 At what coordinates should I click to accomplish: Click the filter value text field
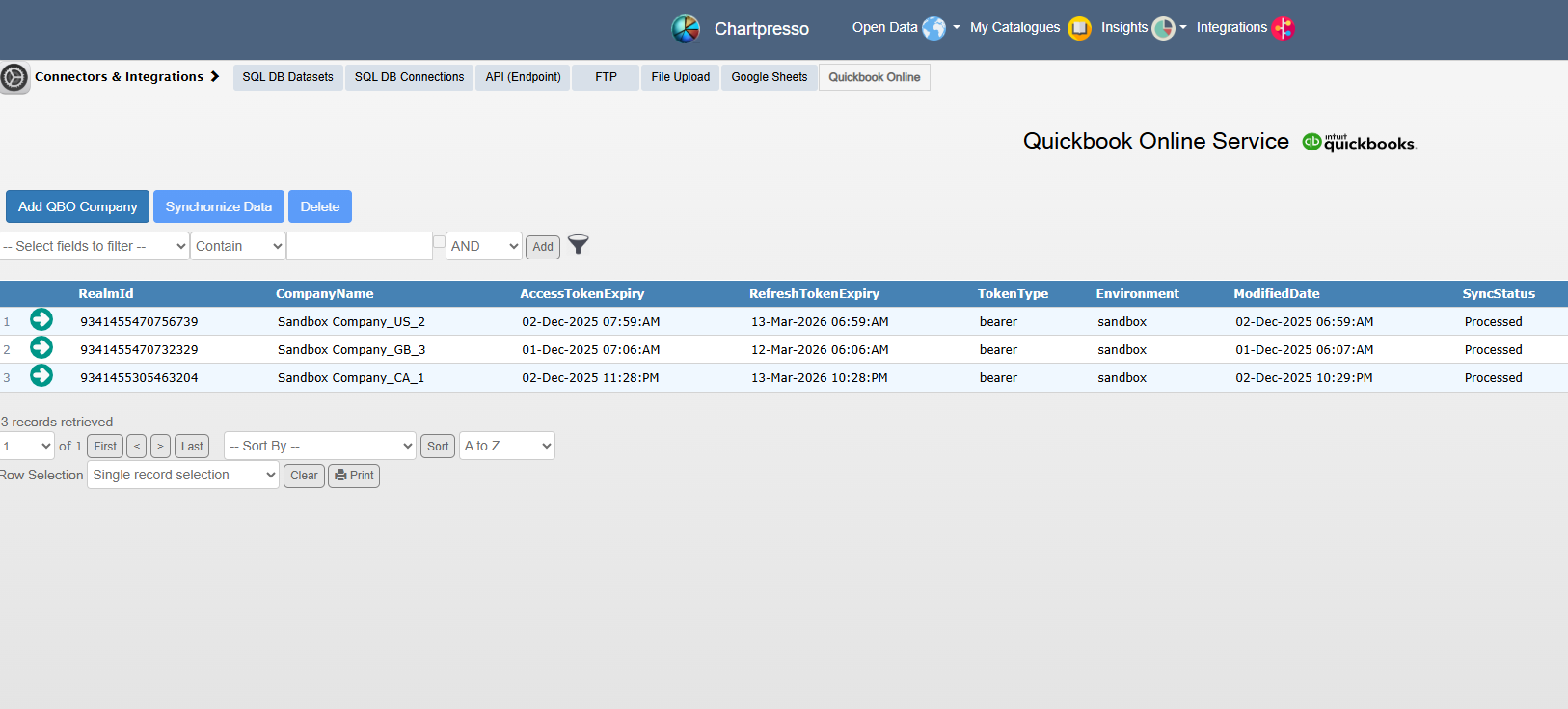360,247
